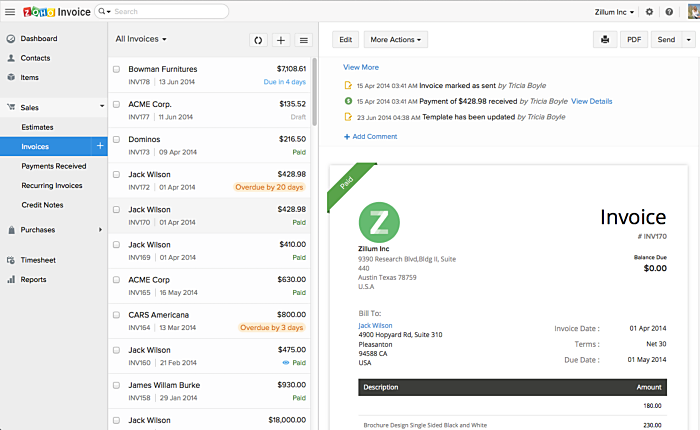
Task: Select the CARS Americana checkbox
Action: point(117,315)
